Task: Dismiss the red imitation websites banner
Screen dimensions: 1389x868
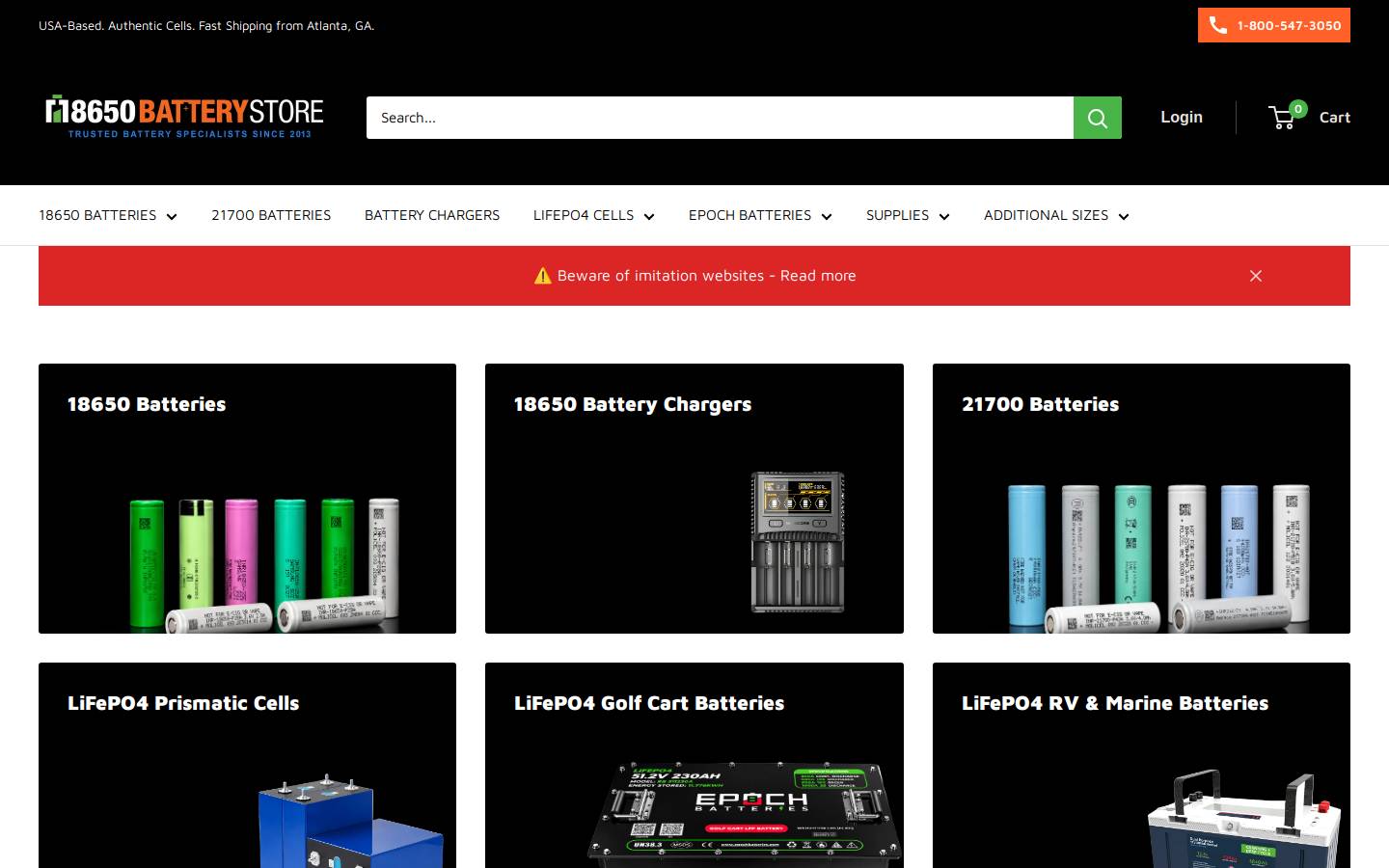Action: coord(1256,276)
